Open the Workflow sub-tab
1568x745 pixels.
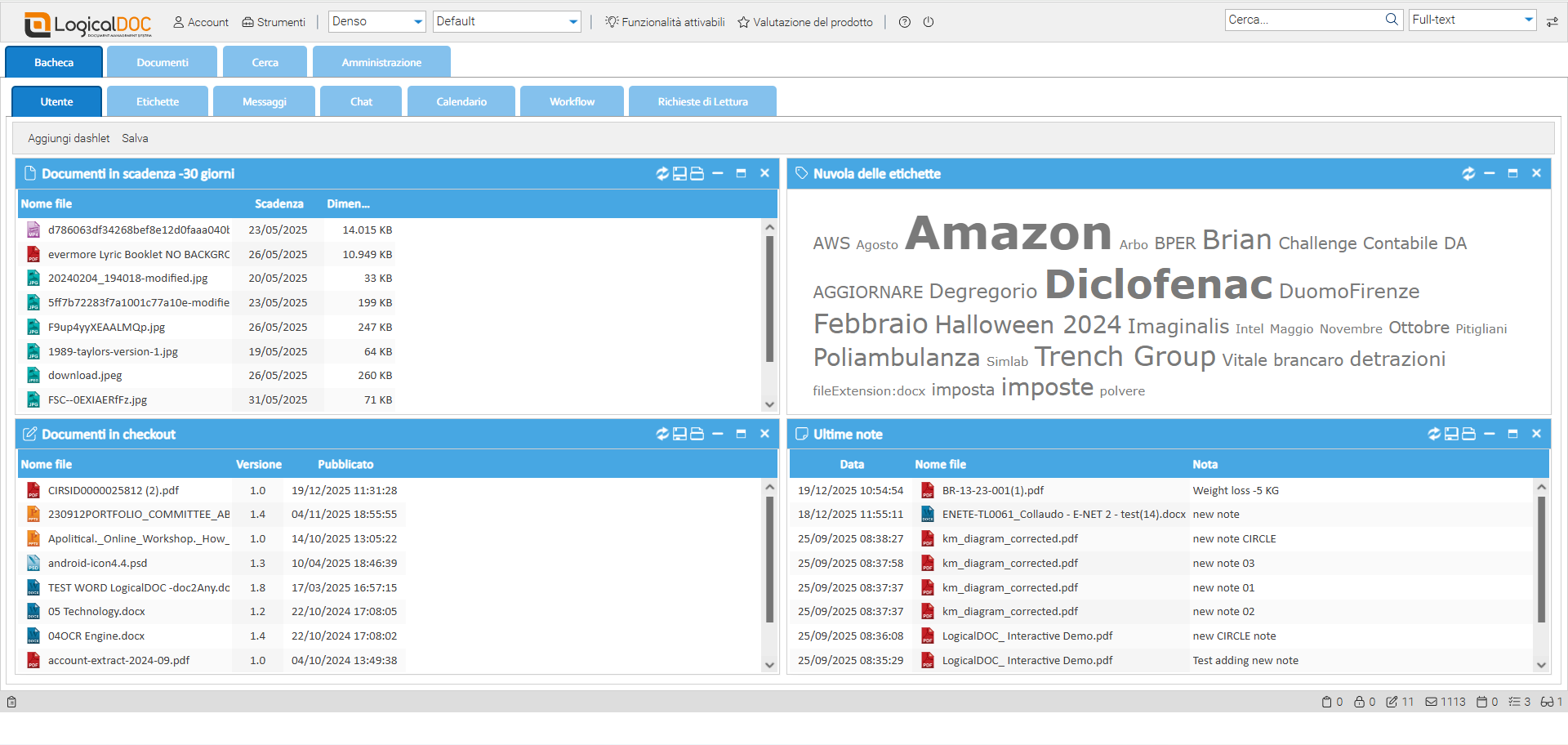click(572, 101)
